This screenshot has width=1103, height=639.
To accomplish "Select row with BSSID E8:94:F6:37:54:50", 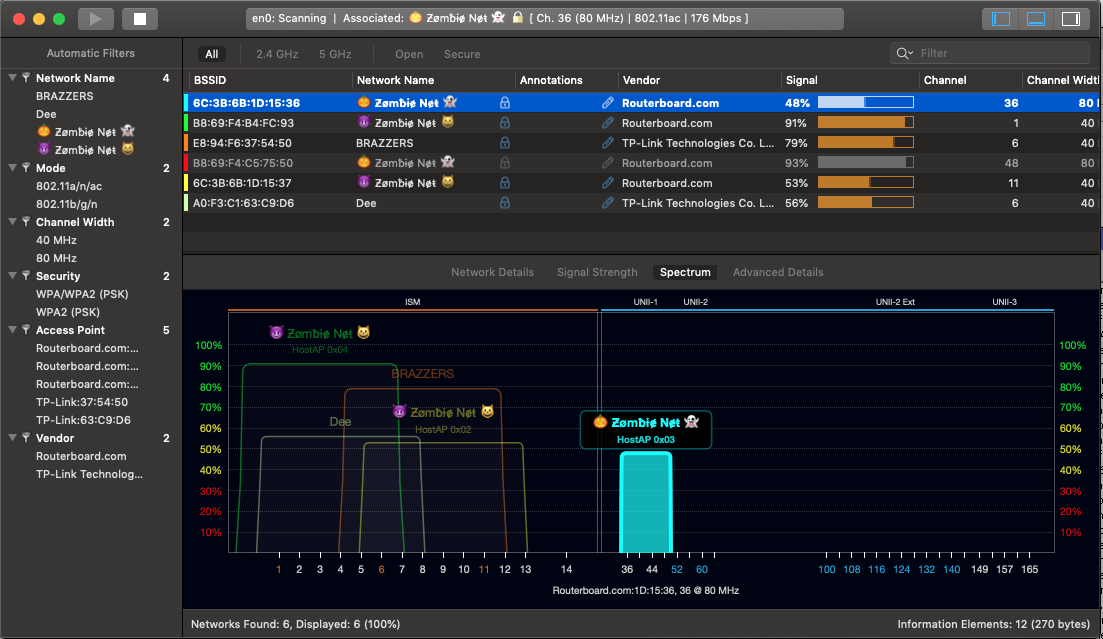I will [643, 143].
